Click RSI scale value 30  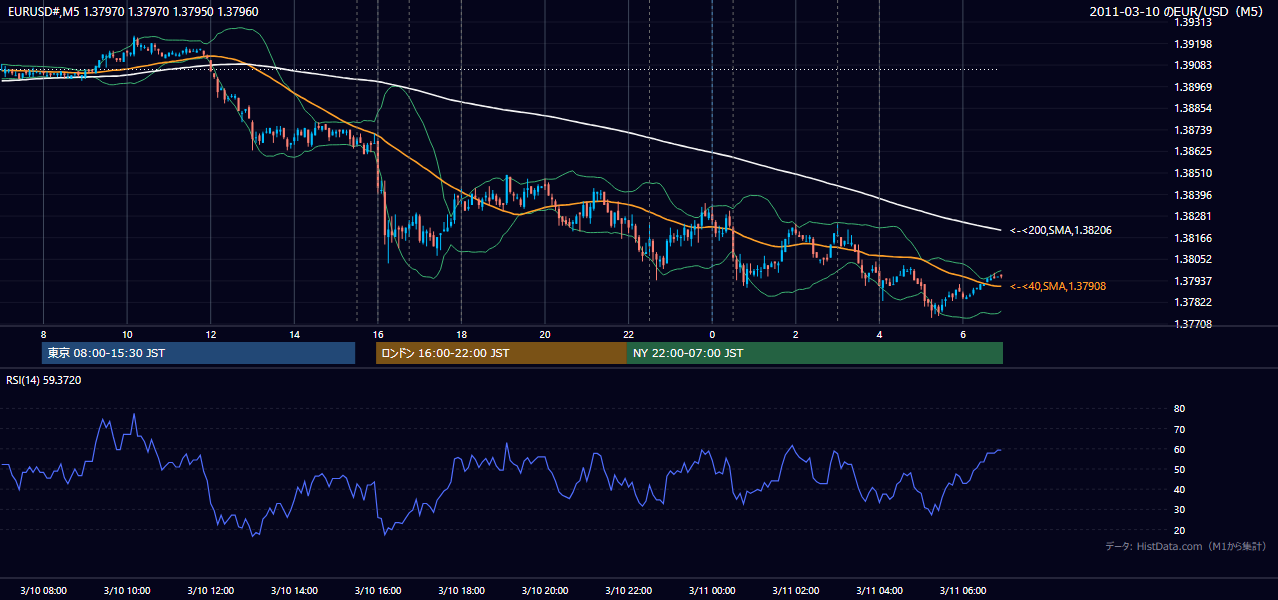(x=1180, y=510)
